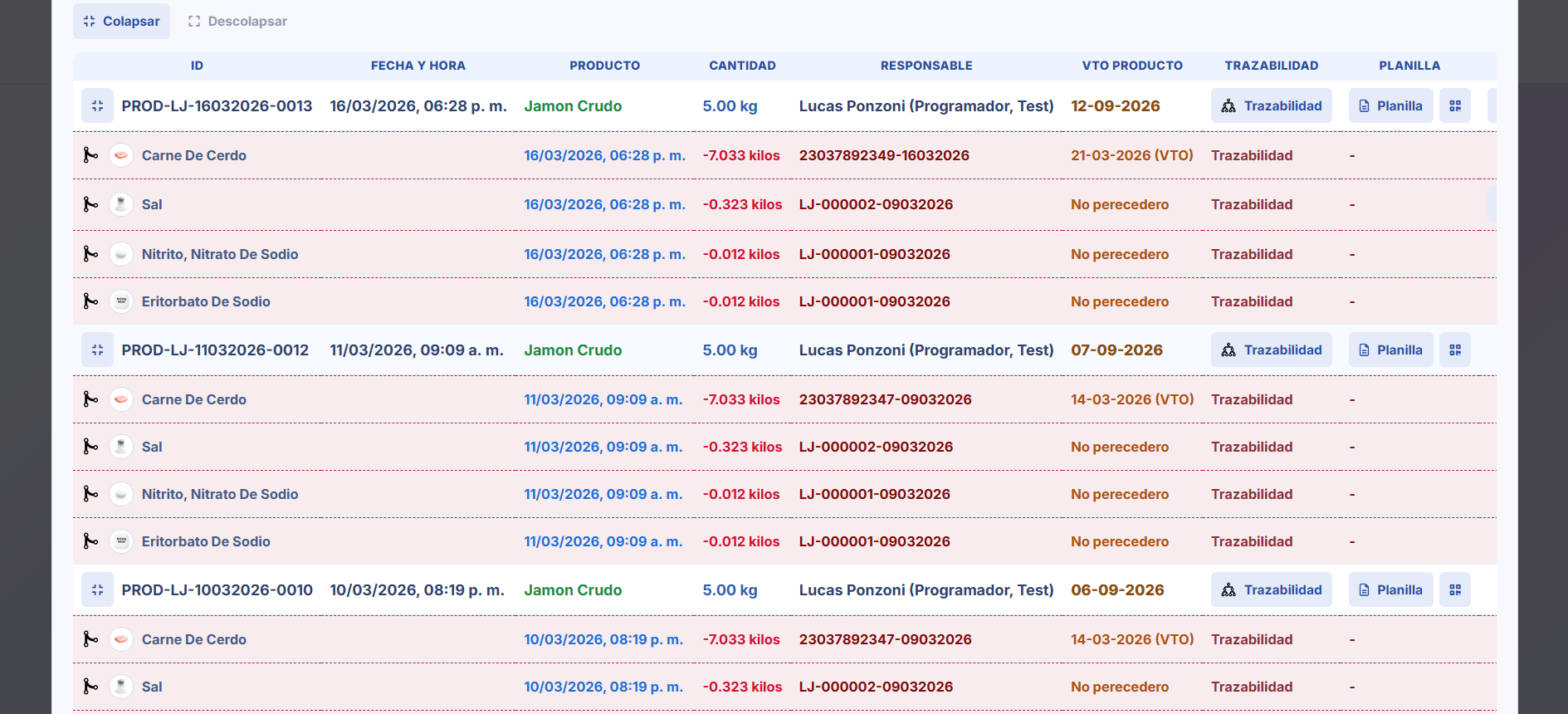Image resolution: width=1568 pixels, height=714 pixels.
Task: Click Jamon Crudo in PROD-LJ-11032026-0012 row
Action: [573, 350]
